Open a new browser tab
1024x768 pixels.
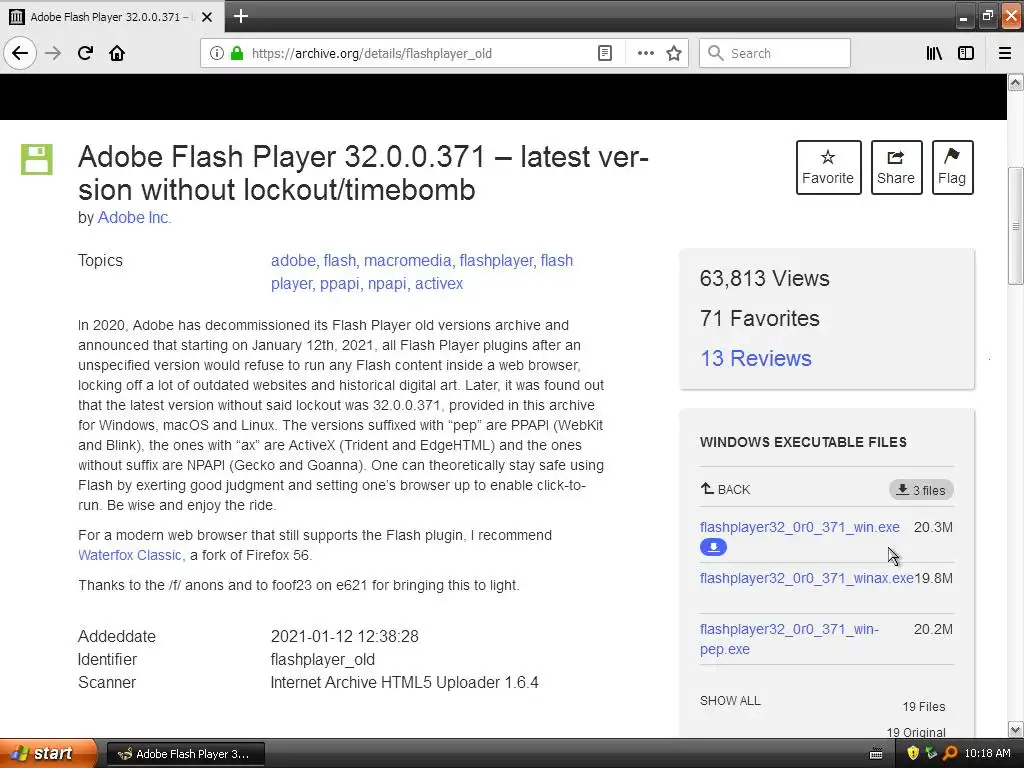(x=240, y=16)
